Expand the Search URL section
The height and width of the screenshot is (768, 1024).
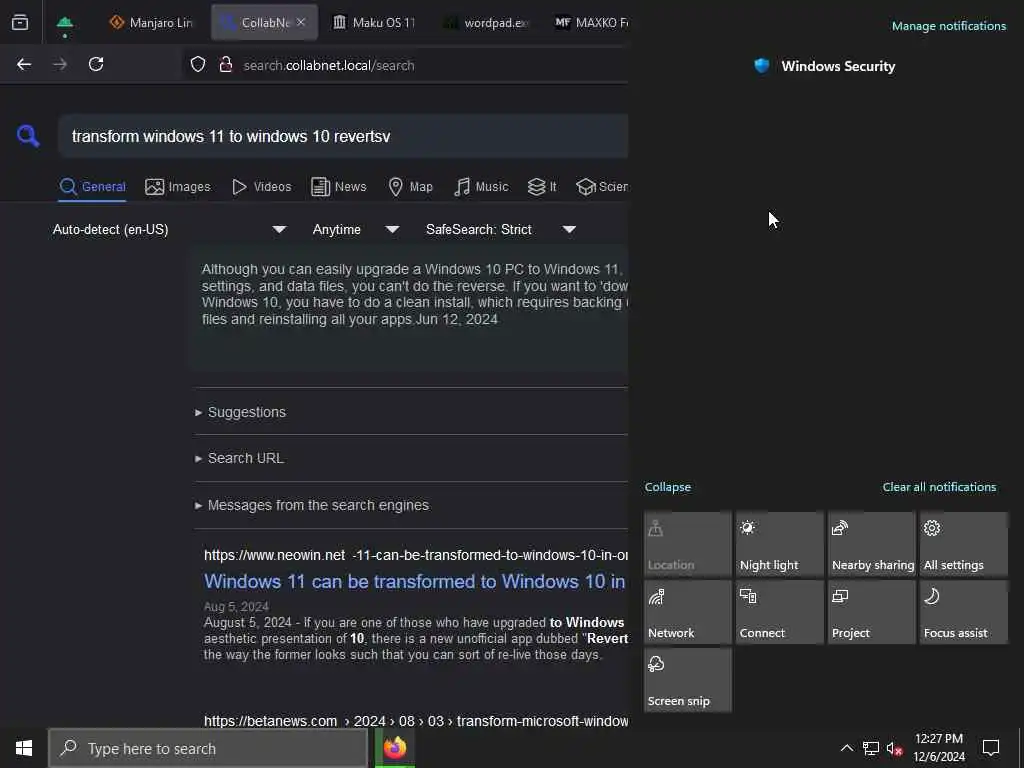coord(239,458)
